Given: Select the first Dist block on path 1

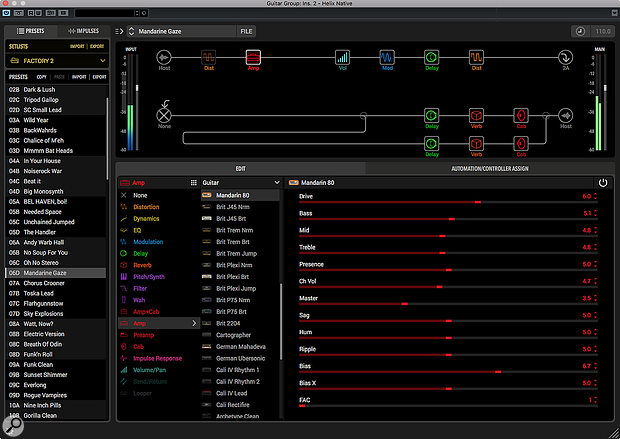Looking at the screenshot, I should click(208, 58).
